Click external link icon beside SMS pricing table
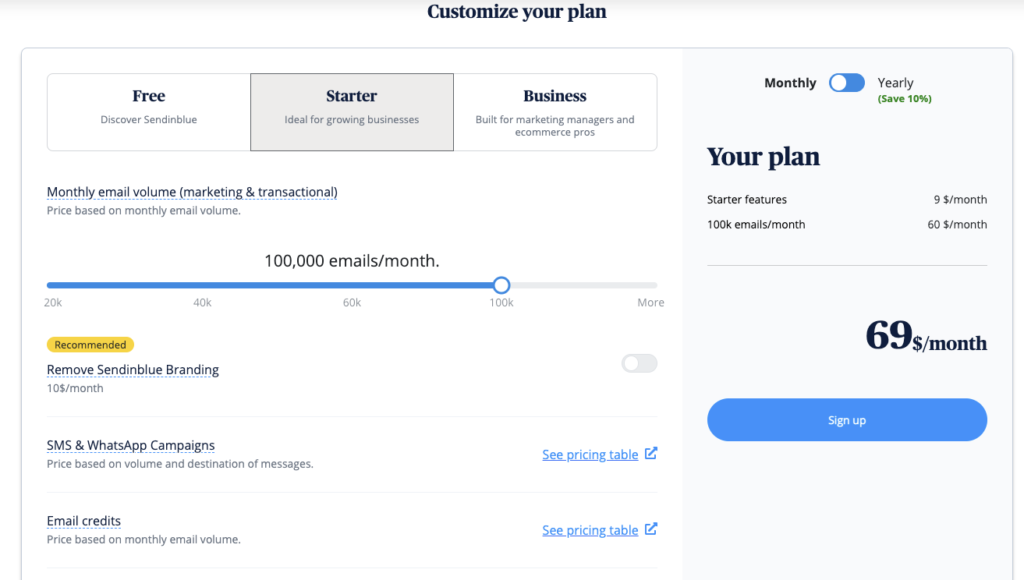Viewport: 1024px width, 580px height. tap(651, 454)
